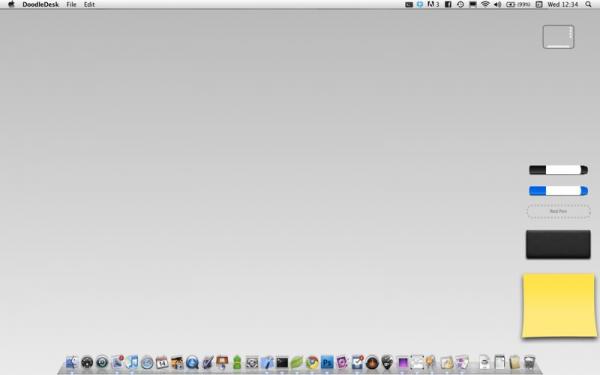Open Spotlight search in the menu bar
Image resolution: width=600 pixels, height=375 pixels.
click(588, 5)
